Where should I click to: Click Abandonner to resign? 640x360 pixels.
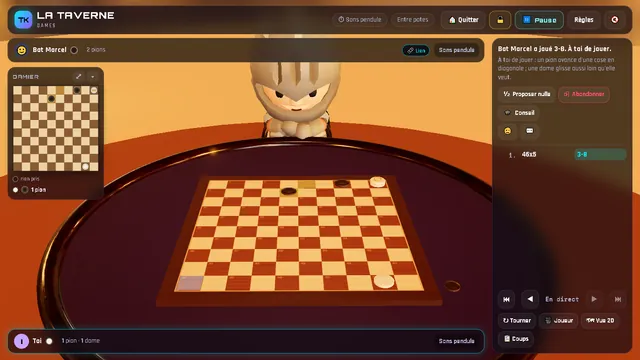pyautogui.click(x=584, y=94)
